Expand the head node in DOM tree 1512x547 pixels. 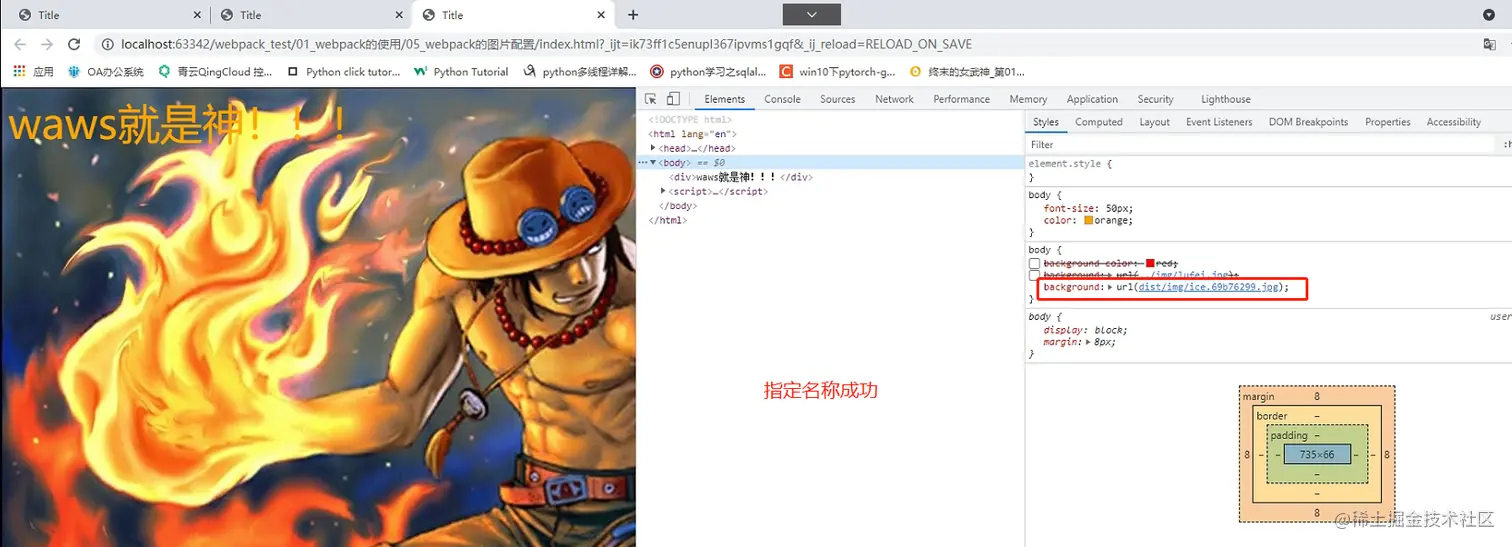653,148
